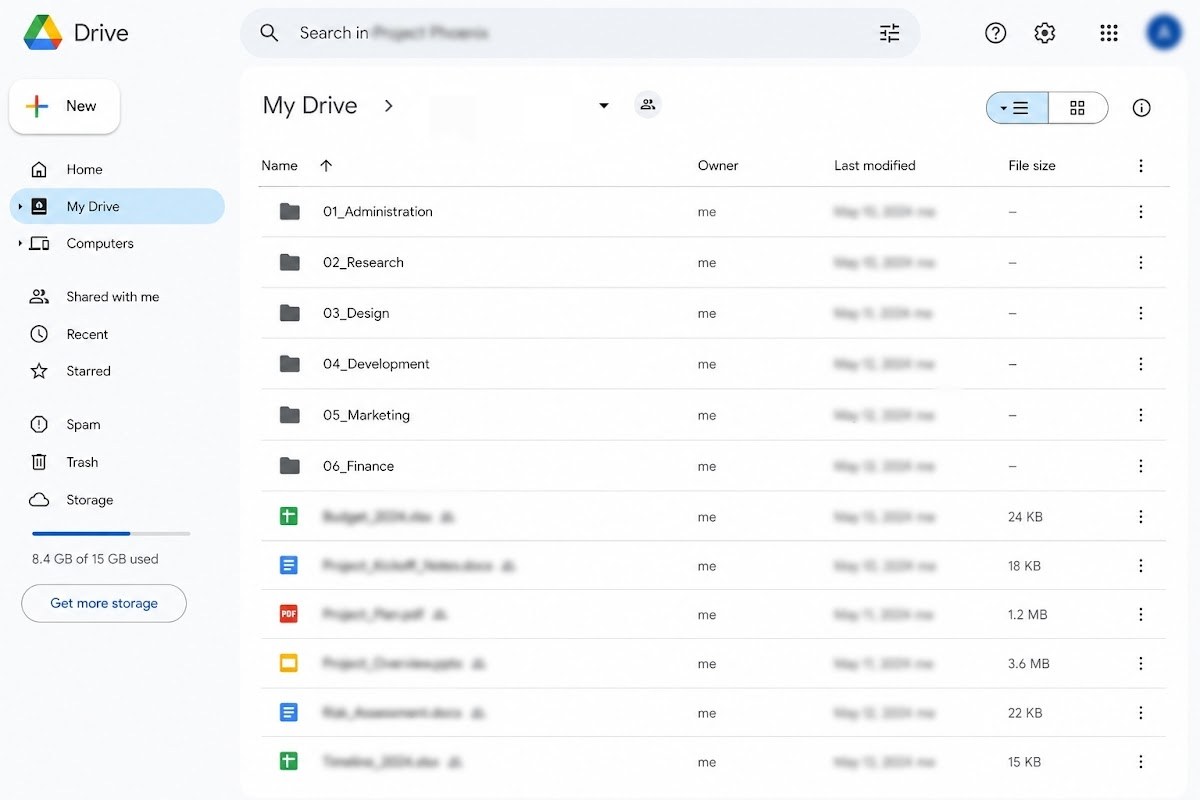The width and height of the screenshot is (1200, 800).
Task: Select My Drive in sidebar
Action: coord(117,207)
